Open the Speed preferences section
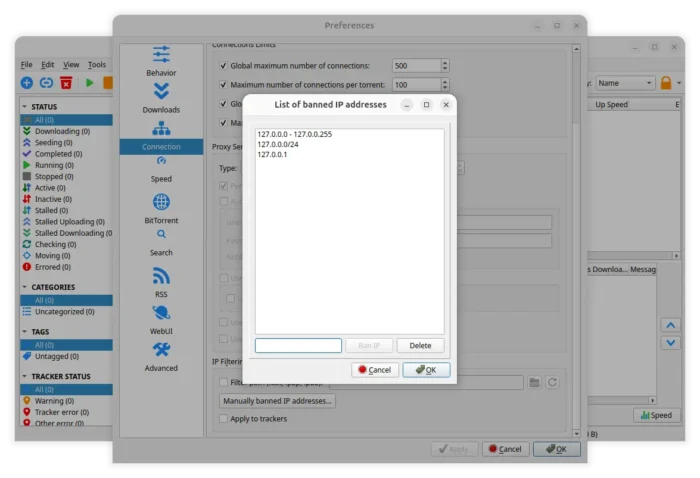700x478 pixels. point(161,170)
